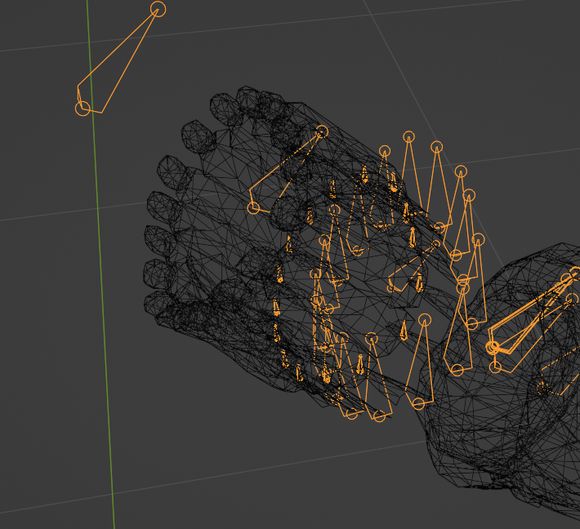Image resolution: width=580 pixels, height=529 pixels.
Task: Click the lowest wireframe fingertip of the hand
Action: [152, 303]
